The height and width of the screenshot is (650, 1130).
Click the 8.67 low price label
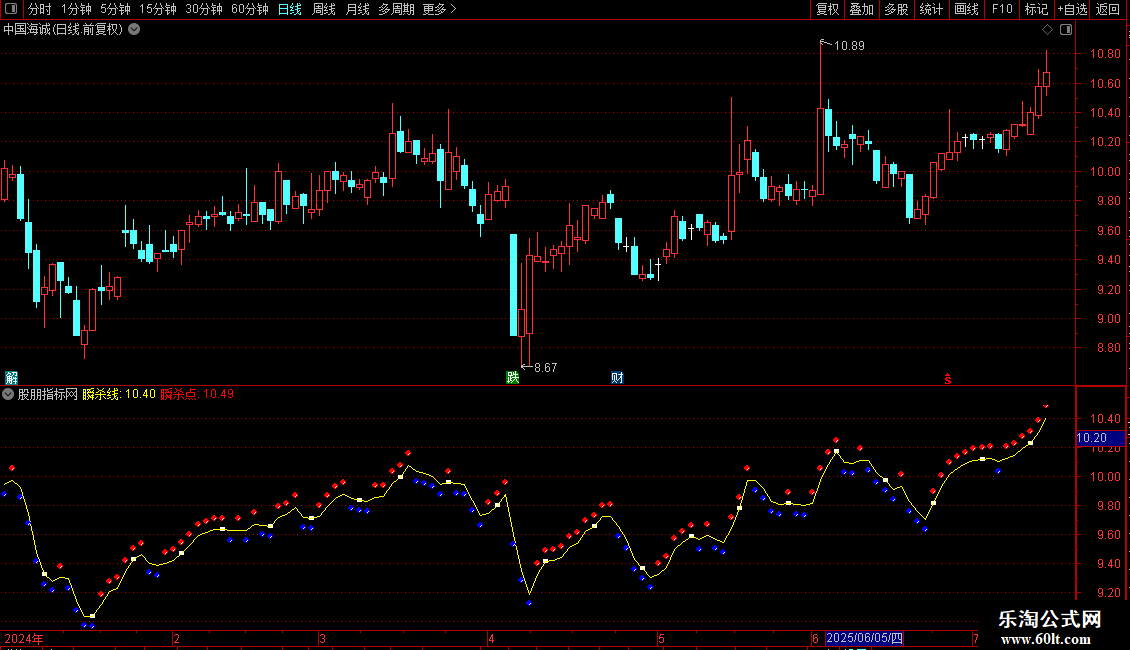tap(546, 368)
